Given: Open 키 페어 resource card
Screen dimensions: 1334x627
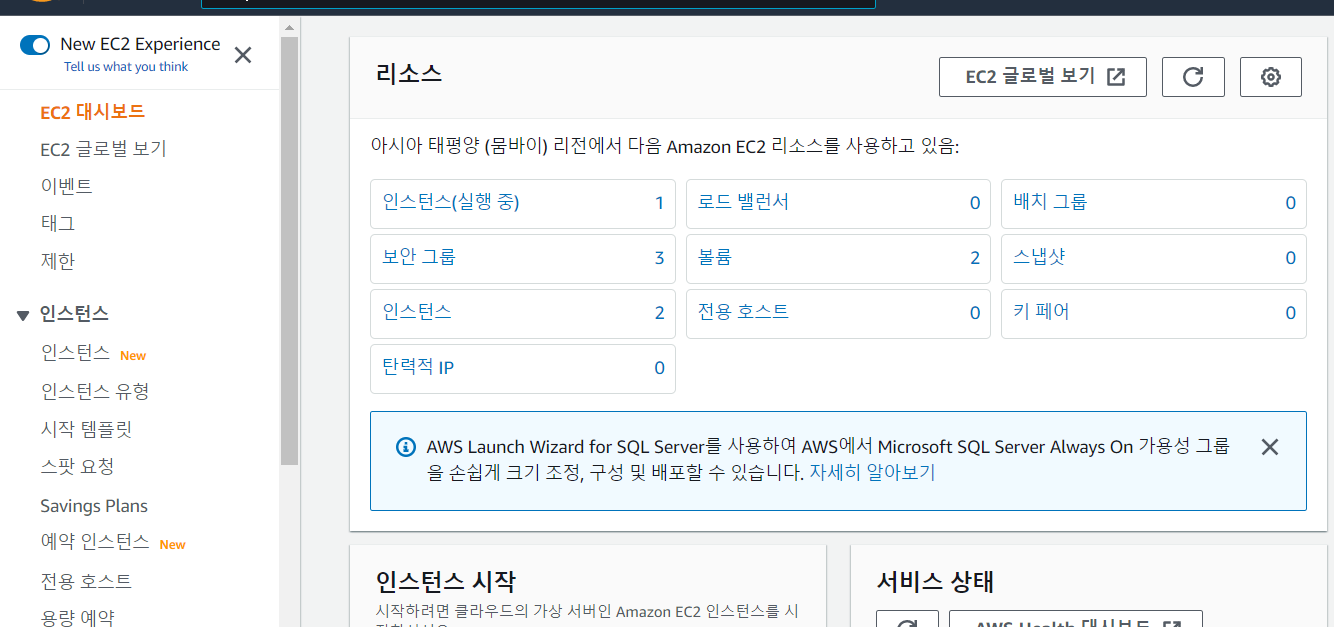Looking at the screenshot, I should 1154,313.
